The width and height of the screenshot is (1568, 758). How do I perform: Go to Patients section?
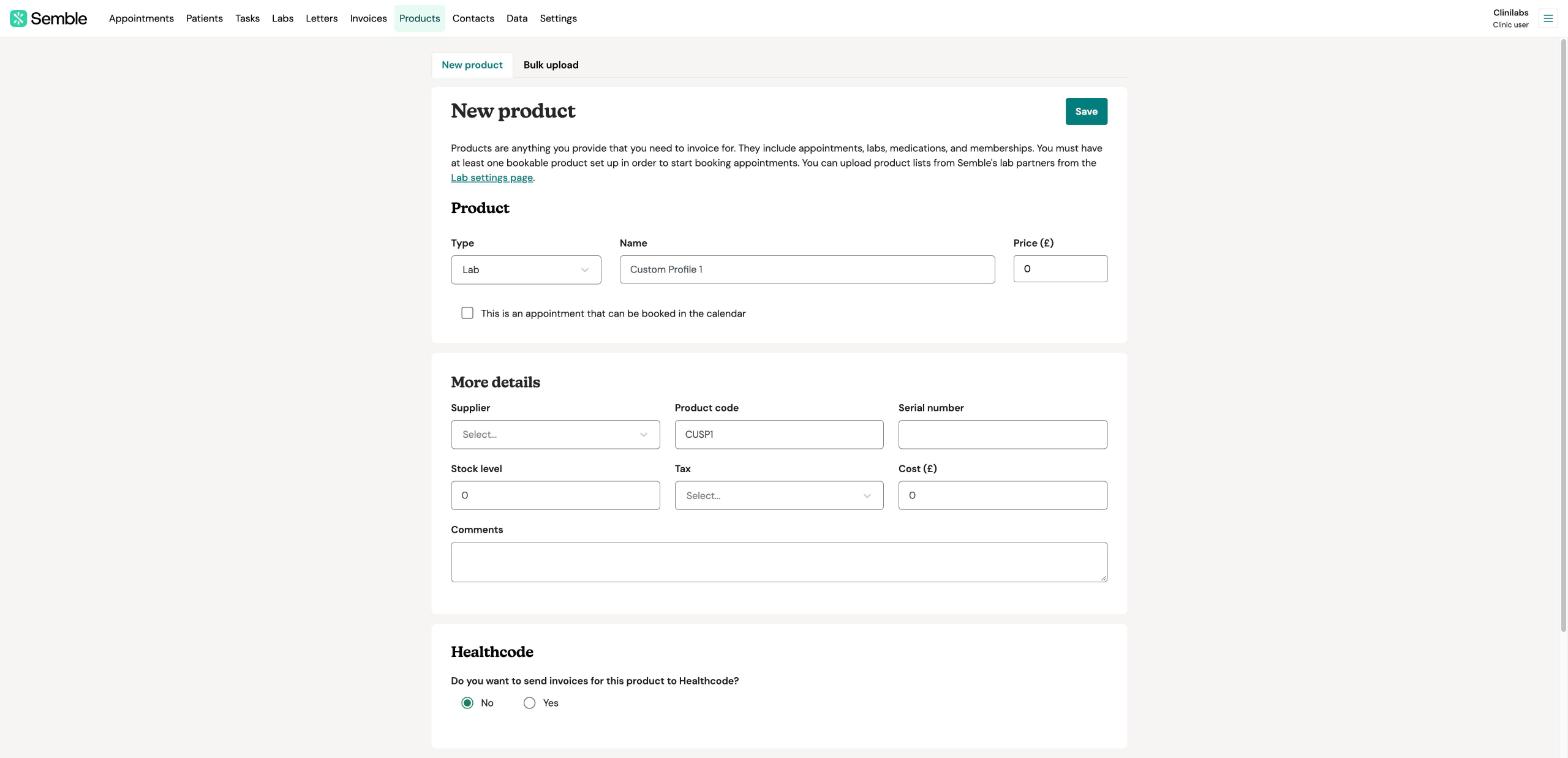[x=204, y=19]
